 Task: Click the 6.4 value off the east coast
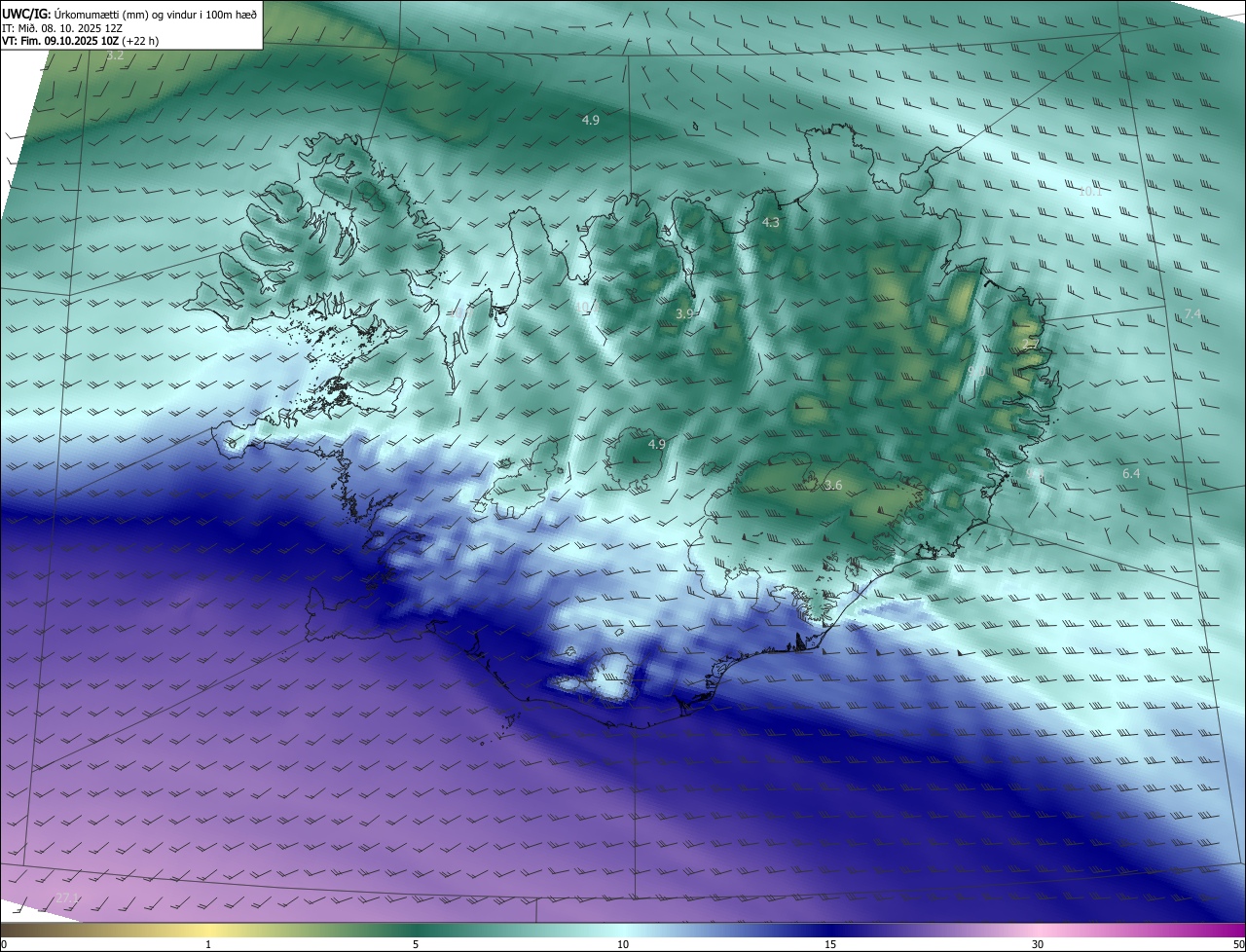(1130, 474)
